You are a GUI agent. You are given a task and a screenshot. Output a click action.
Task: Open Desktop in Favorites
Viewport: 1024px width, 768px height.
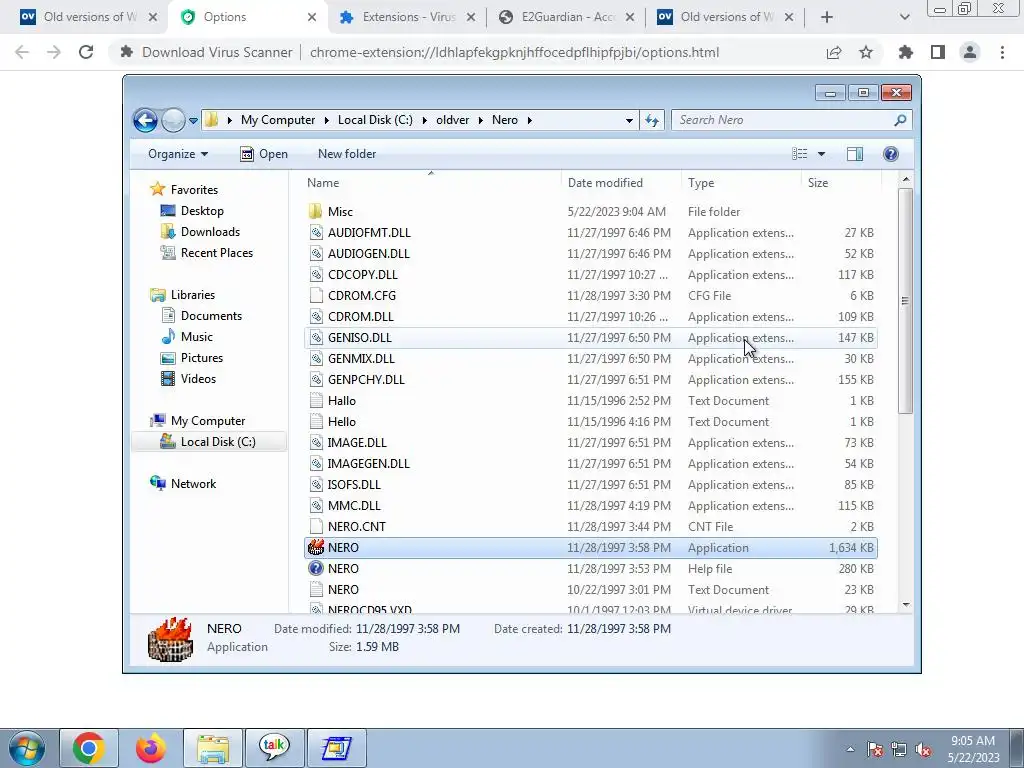(202, 211)
